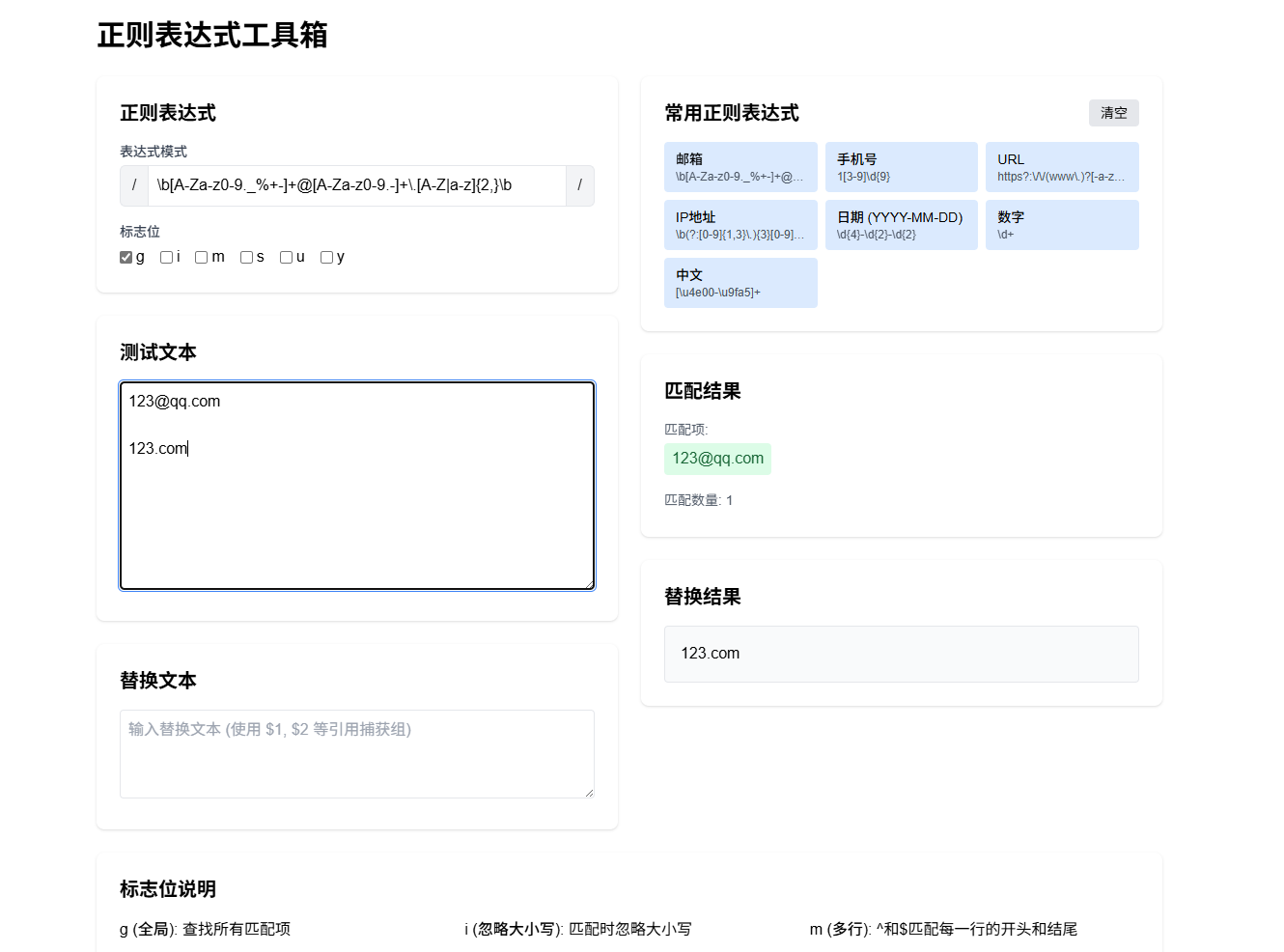
Task: Select the 中文 preset regex
Action: (x=740, y=282)
